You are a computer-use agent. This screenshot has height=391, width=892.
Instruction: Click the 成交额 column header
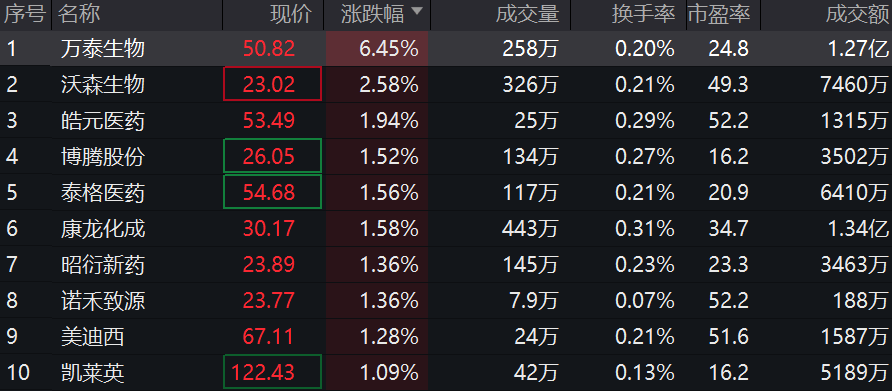point(857,14)
